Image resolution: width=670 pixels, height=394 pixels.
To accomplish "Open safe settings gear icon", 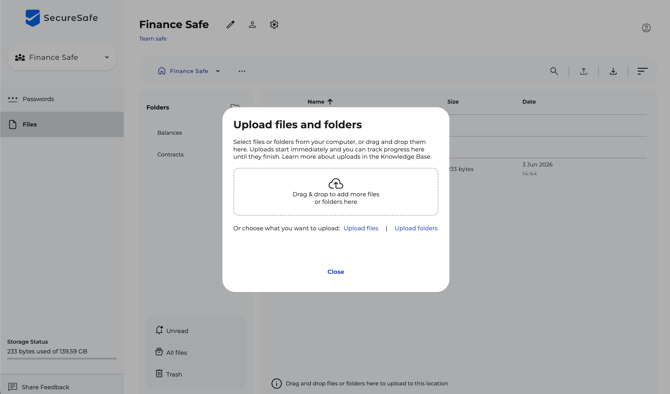I will [x=274, y=25].
